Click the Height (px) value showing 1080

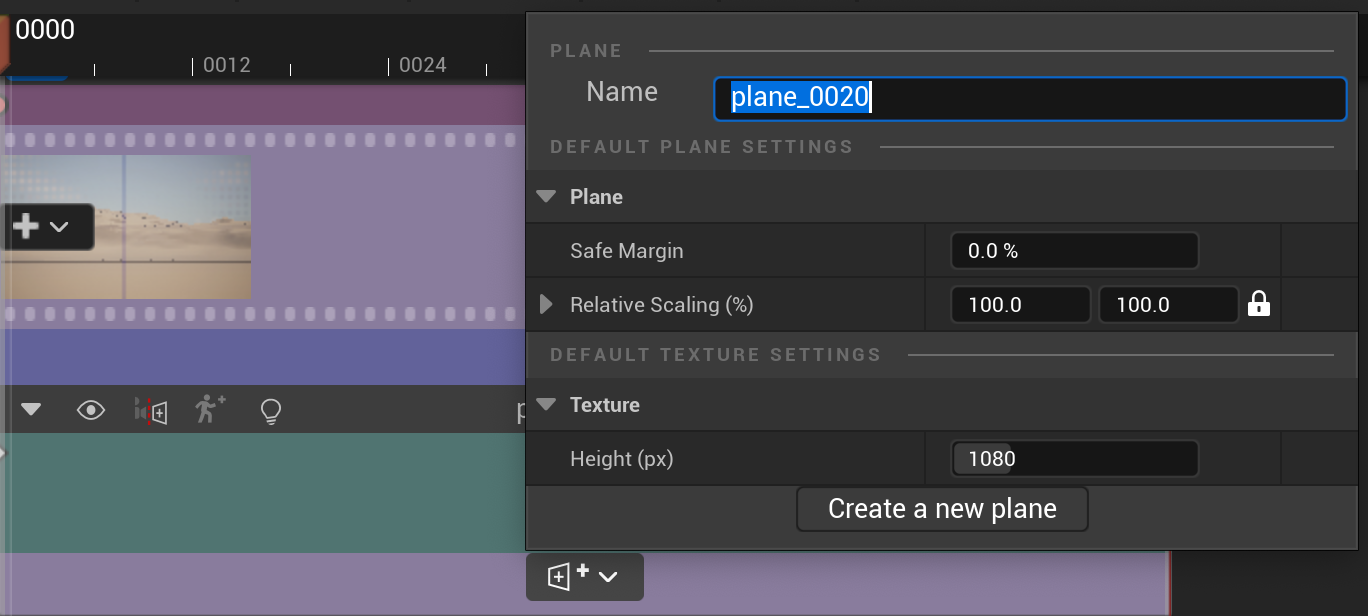coord(1074,458)
